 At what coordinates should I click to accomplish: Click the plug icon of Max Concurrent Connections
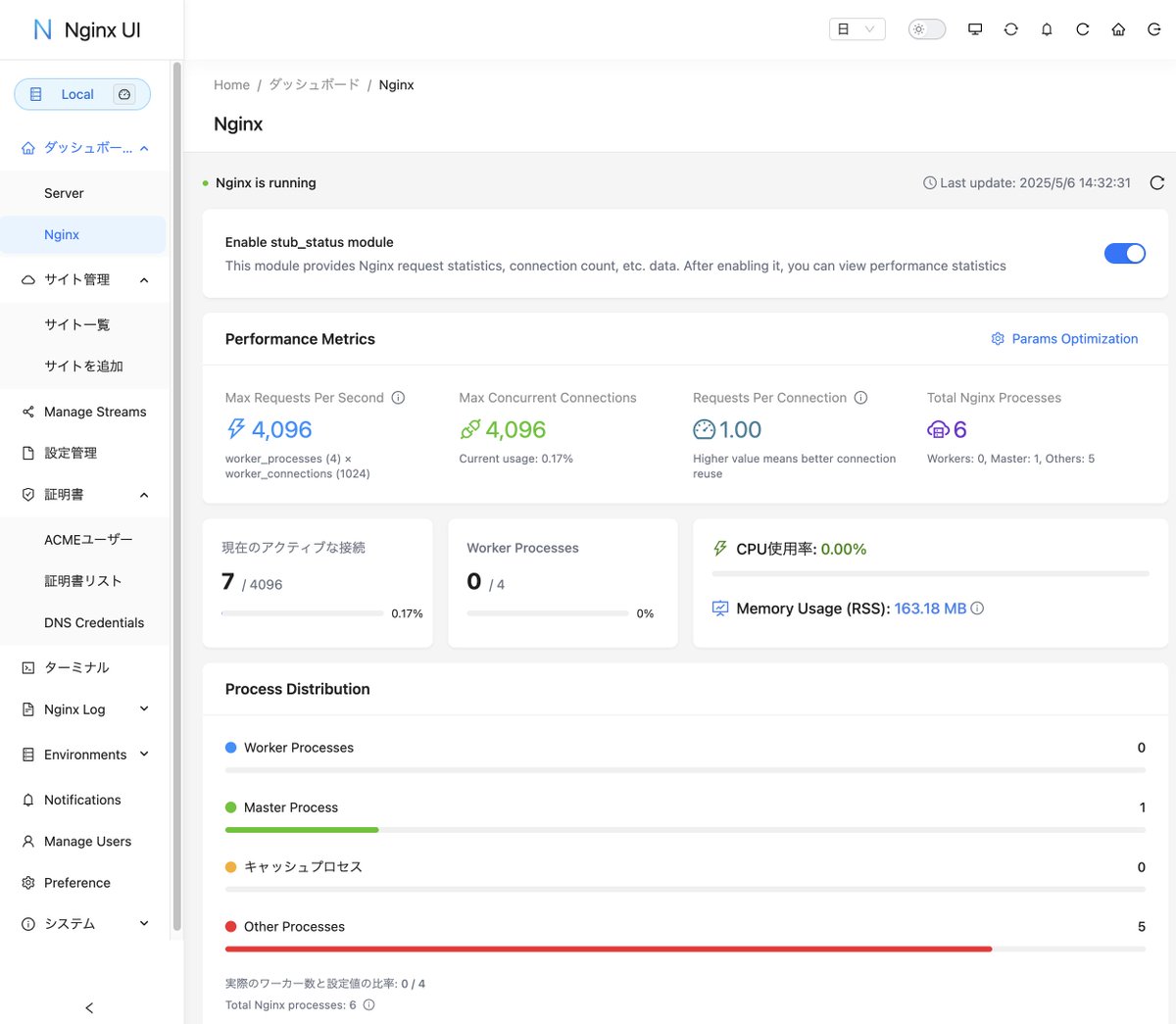(x=470, y=429)
